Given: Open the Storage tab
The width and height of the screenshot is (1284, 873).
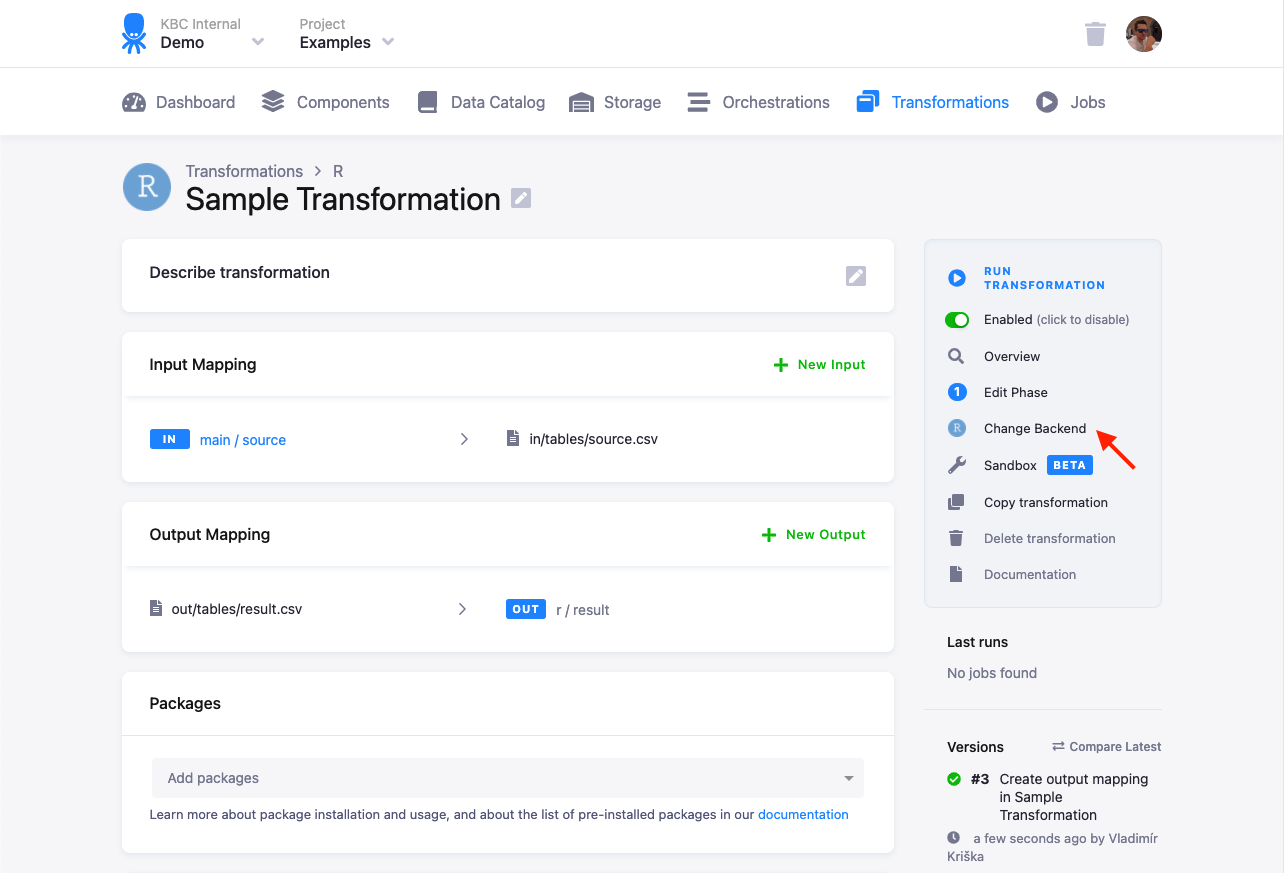Looking at the screenshot, I should coord(615,102).
